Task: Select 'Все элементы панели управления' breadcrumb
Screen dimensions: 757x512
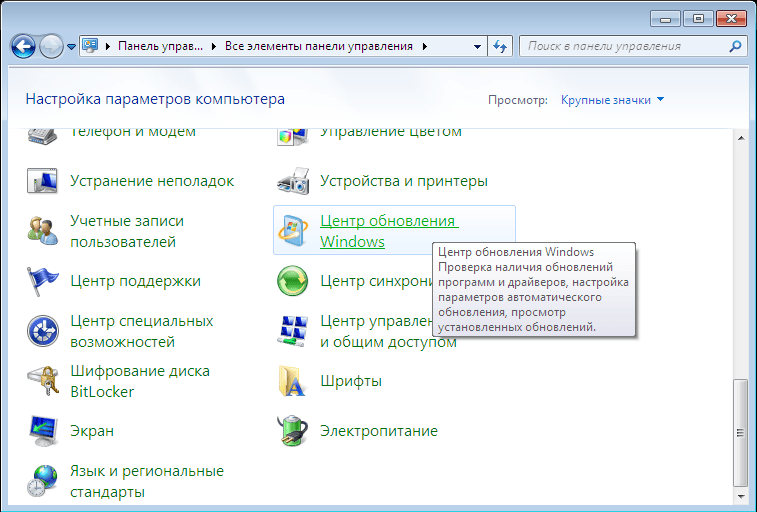Action: (x=319, y=46)
